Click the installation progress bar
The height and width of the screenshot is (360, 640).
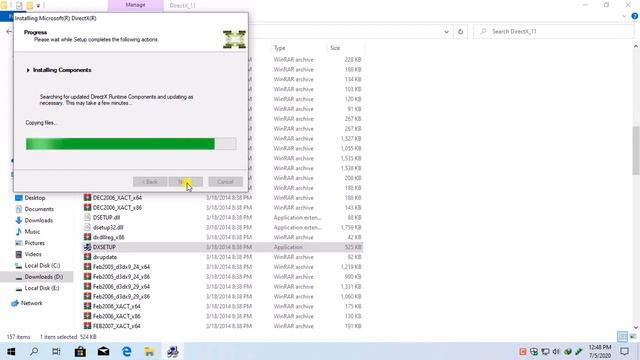tap(131, 144)
